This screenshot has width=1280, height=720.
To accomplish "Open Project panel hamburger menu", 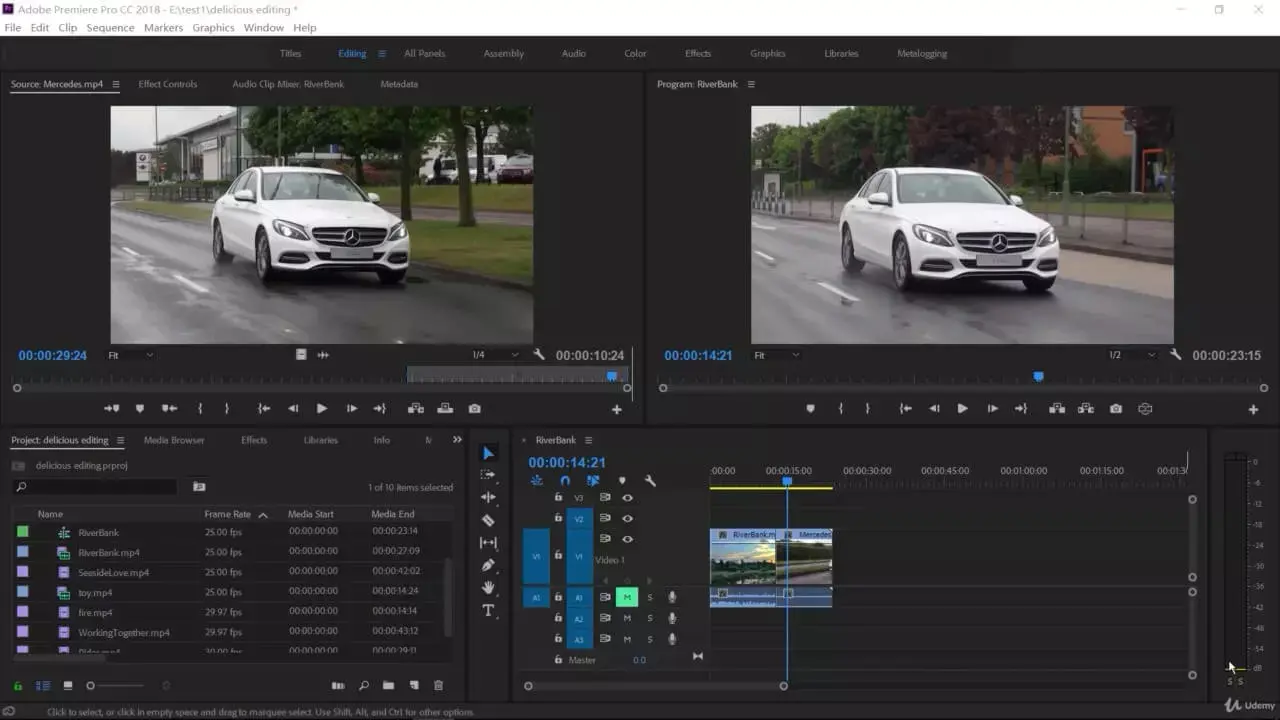I will [x=120, y=440].
